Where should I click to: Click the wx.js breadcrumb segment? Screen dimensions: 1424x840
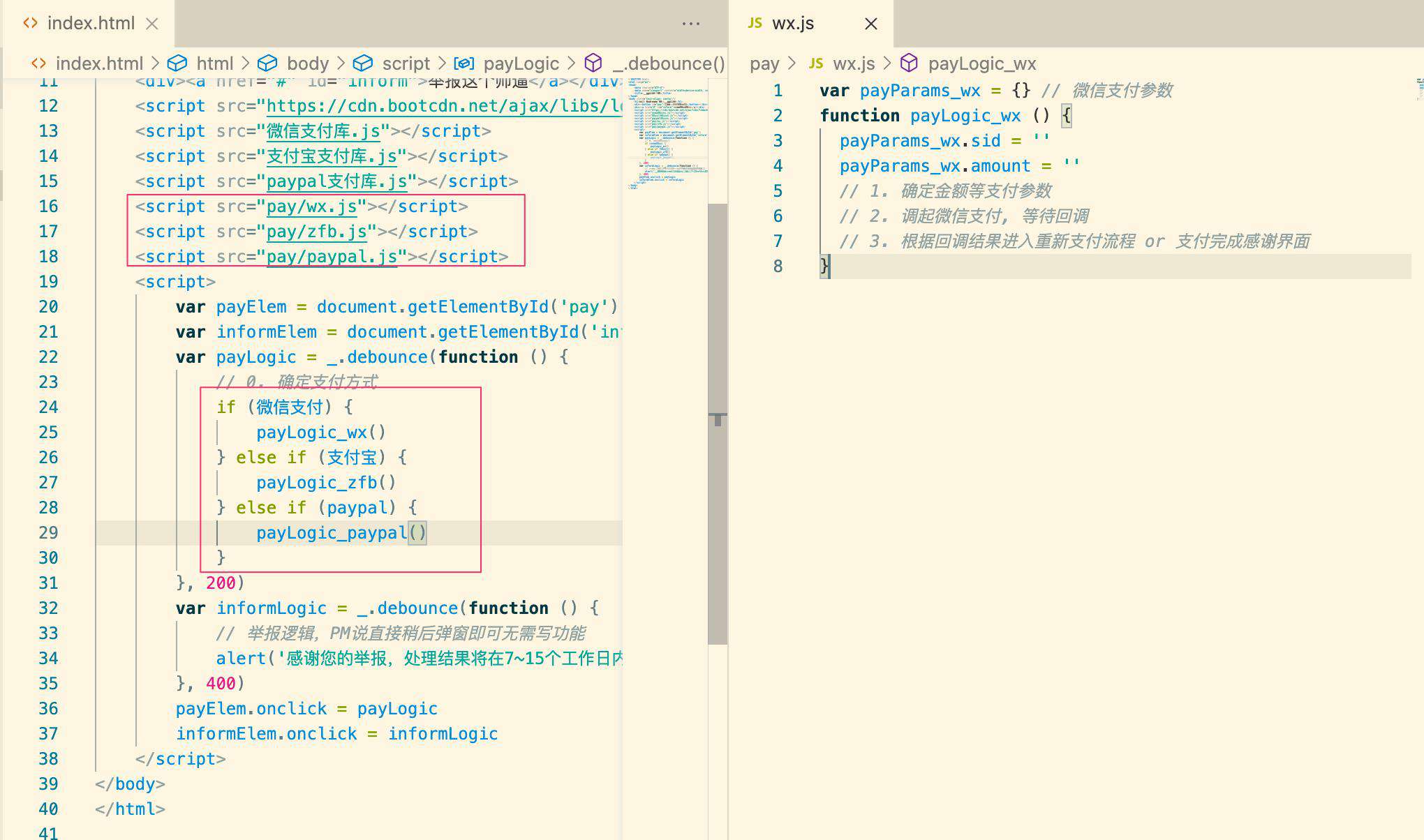pyautogui.click(x=854, y=63)
